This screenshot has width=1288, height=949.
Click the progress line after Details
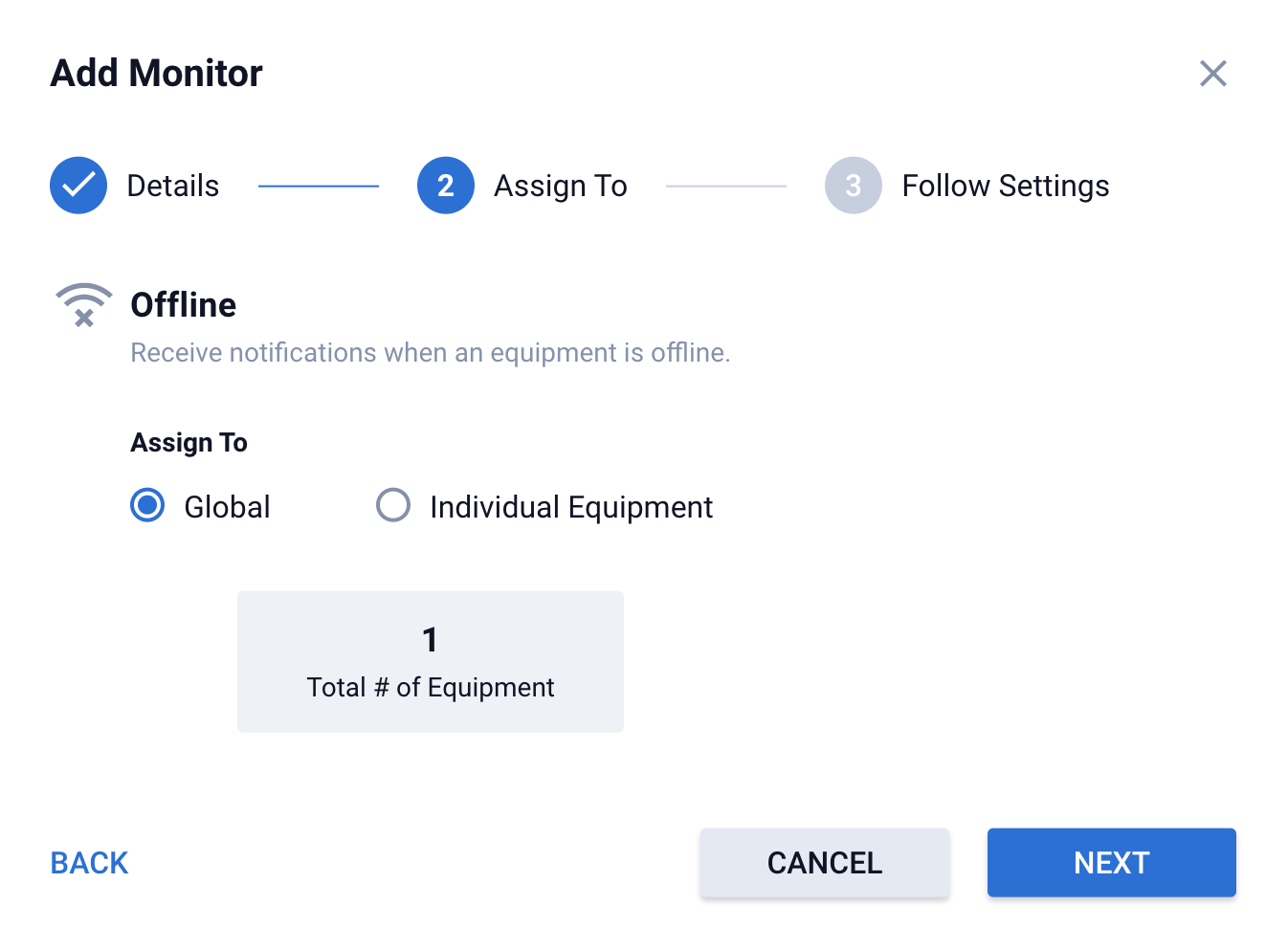coord(318,186)
